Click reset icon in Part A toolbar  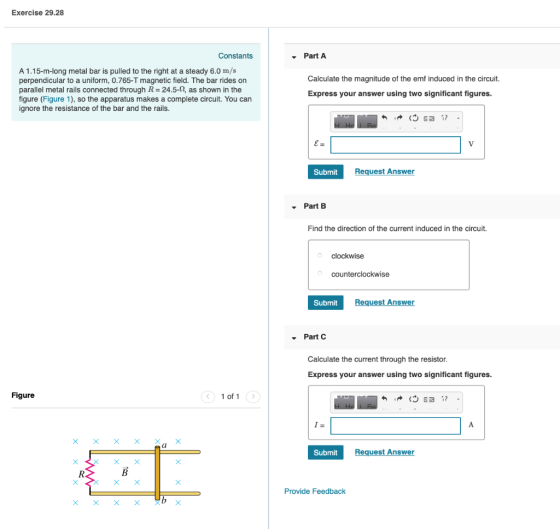tap(414, 118)
